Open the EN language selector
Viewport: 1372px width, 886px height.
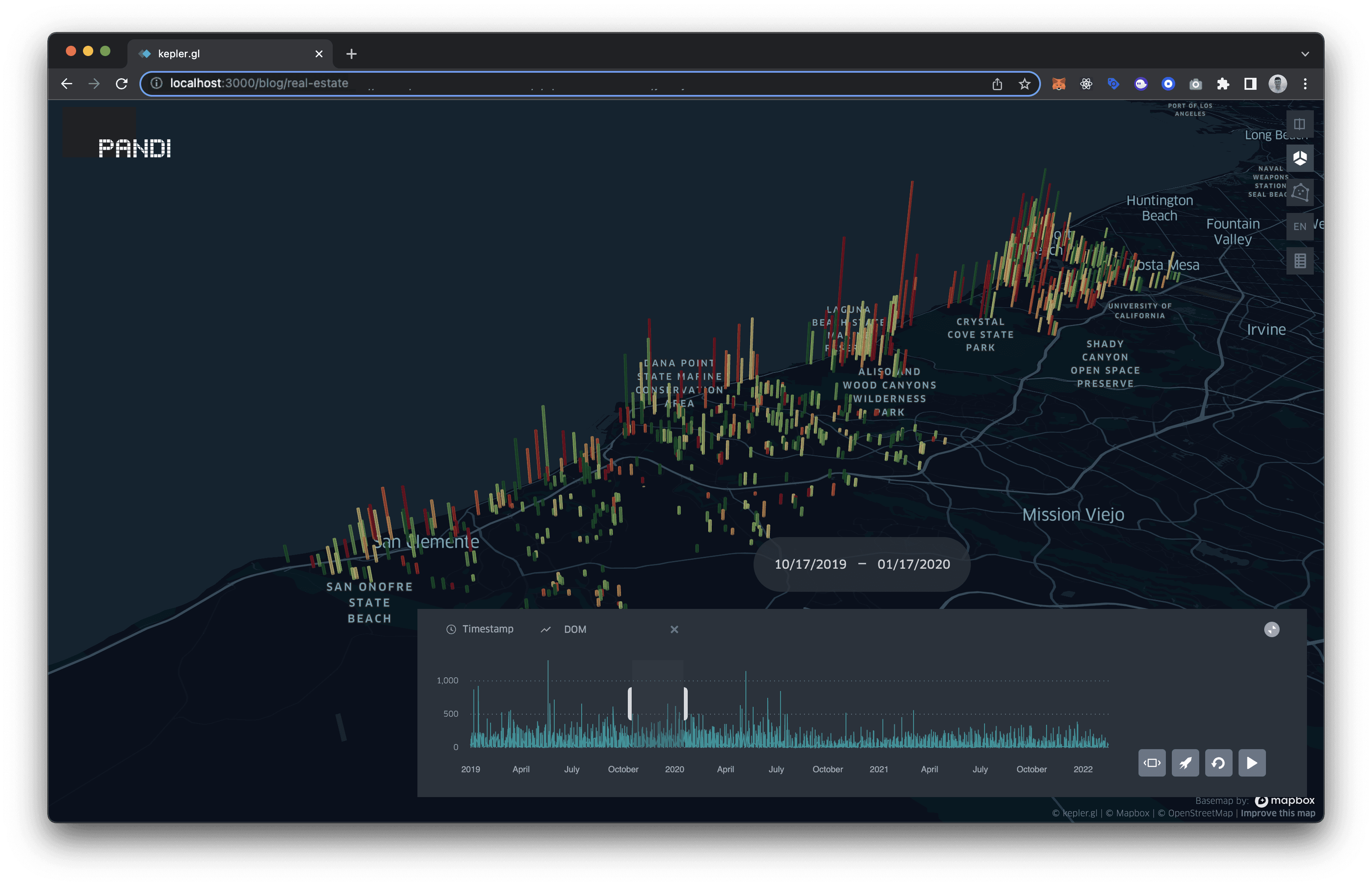pos(1299,227)
